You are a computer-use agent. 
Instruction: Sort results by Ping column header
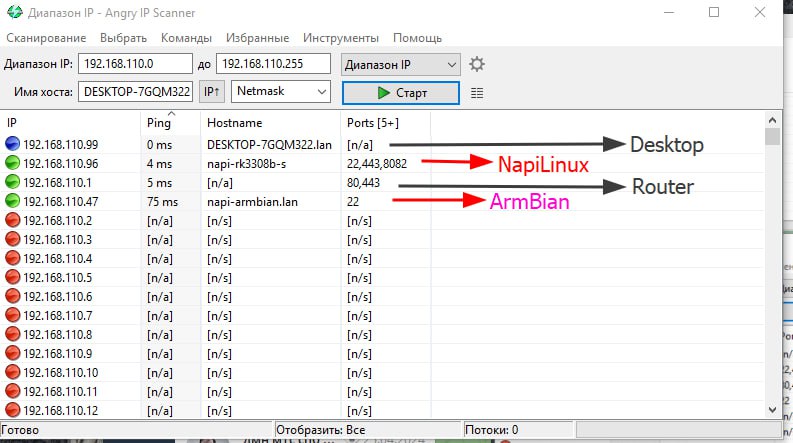coord(158,123)
